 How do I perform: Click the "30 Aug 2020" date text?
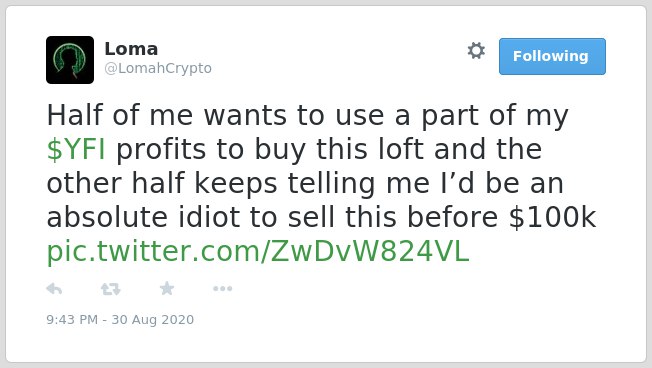click(x=153, y=319)
